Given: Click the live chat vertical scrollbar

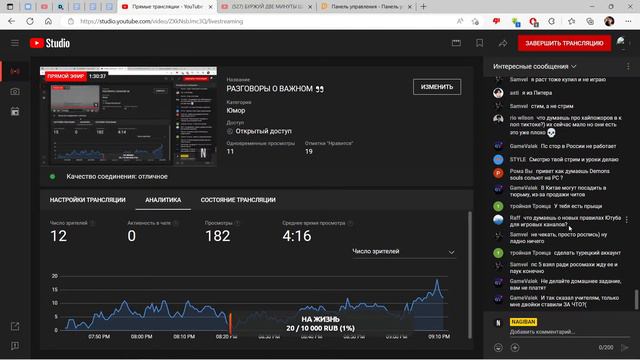Looking at the screenshot, I should (636, 300).
